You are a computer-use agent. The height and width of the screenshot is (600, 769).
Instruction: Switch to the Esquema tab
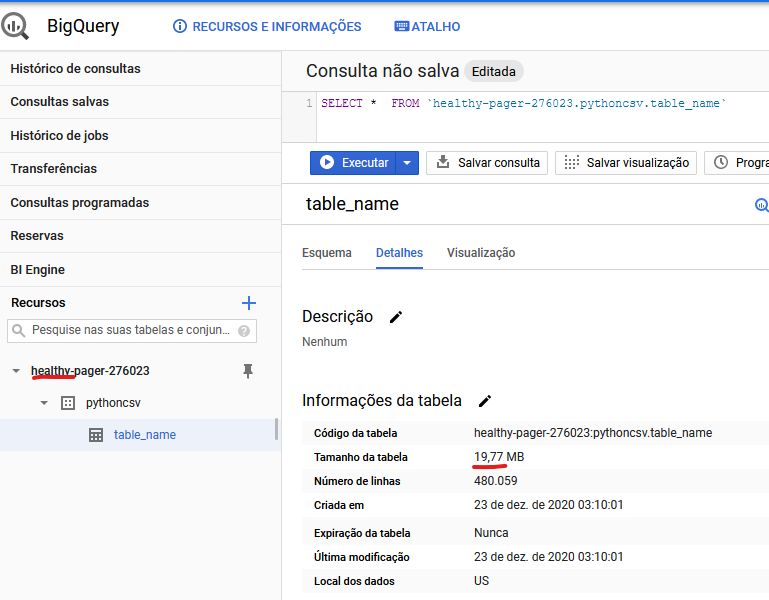pyautogui.click(x=327, y=253)
